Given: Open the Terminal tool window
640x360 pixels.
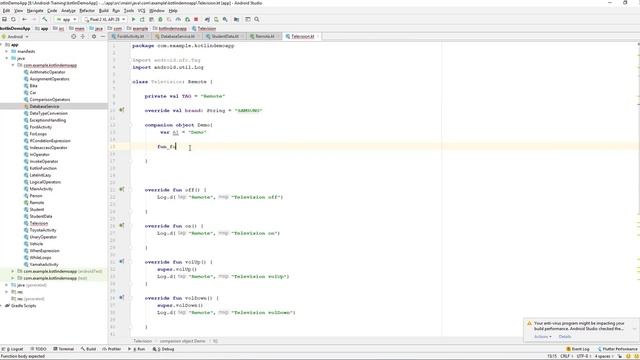Looking at the screenshot, I should [x=64, y=349].
